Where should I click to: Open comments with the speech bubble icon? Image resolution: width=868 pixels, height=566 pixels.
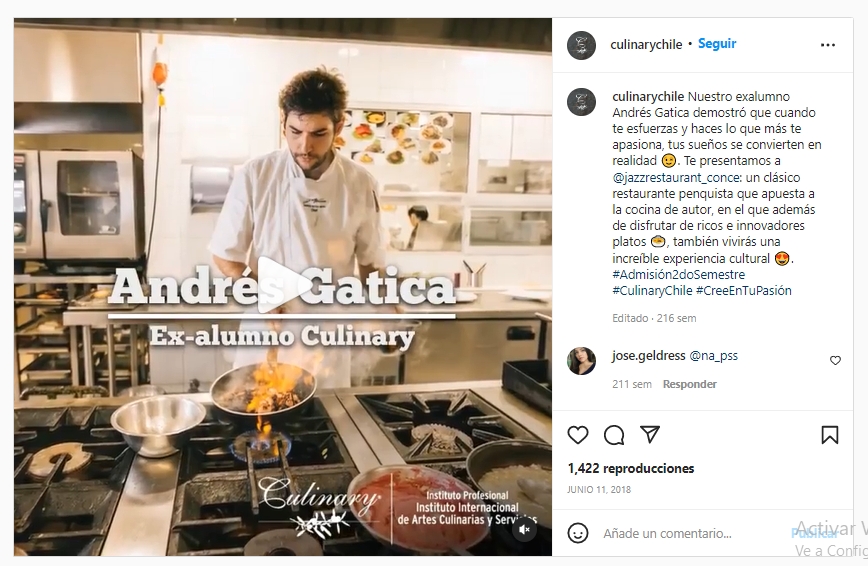coord(614,435)
